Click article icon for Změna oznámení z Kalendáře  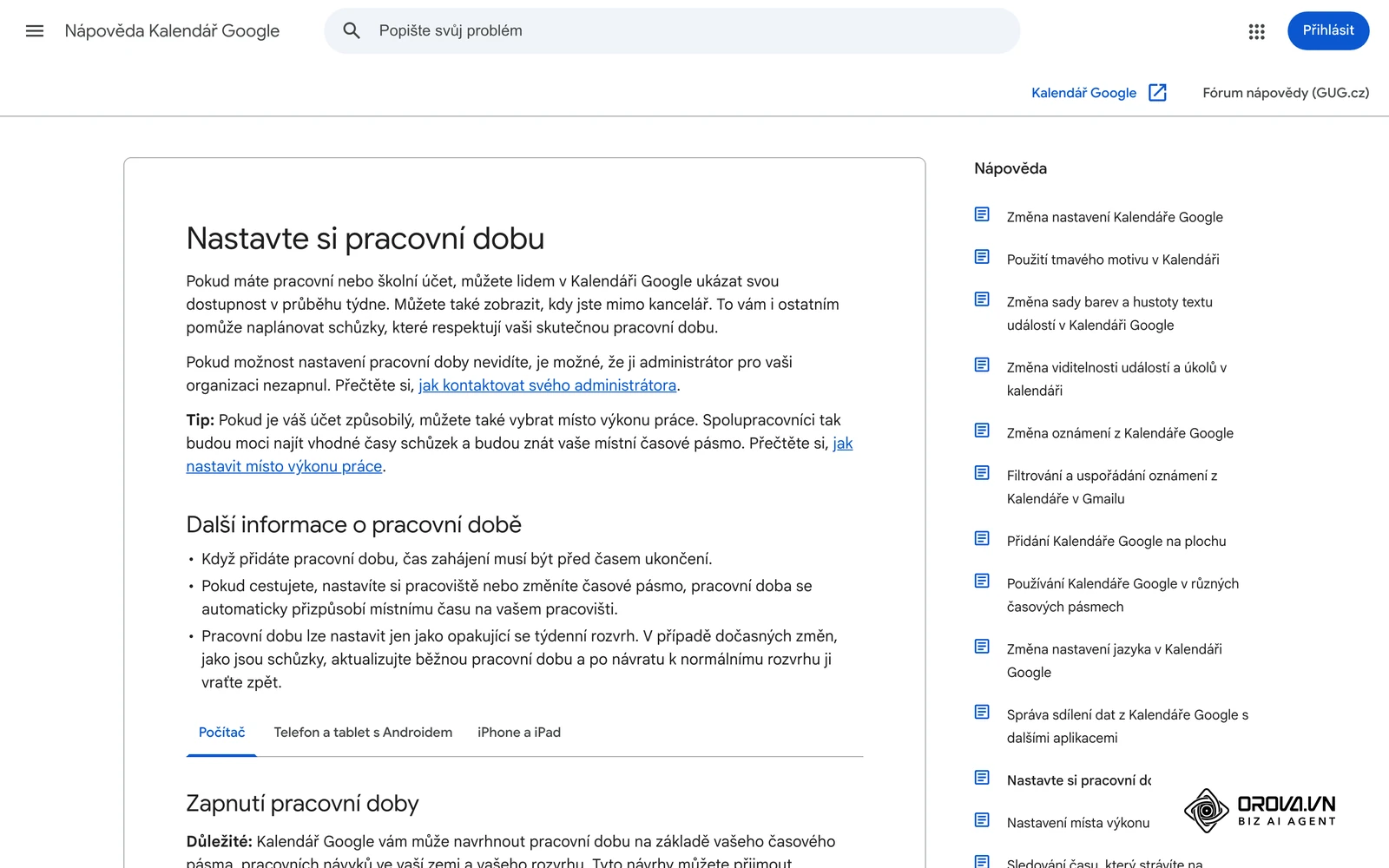pyautogui.click(x=982, y=431)
